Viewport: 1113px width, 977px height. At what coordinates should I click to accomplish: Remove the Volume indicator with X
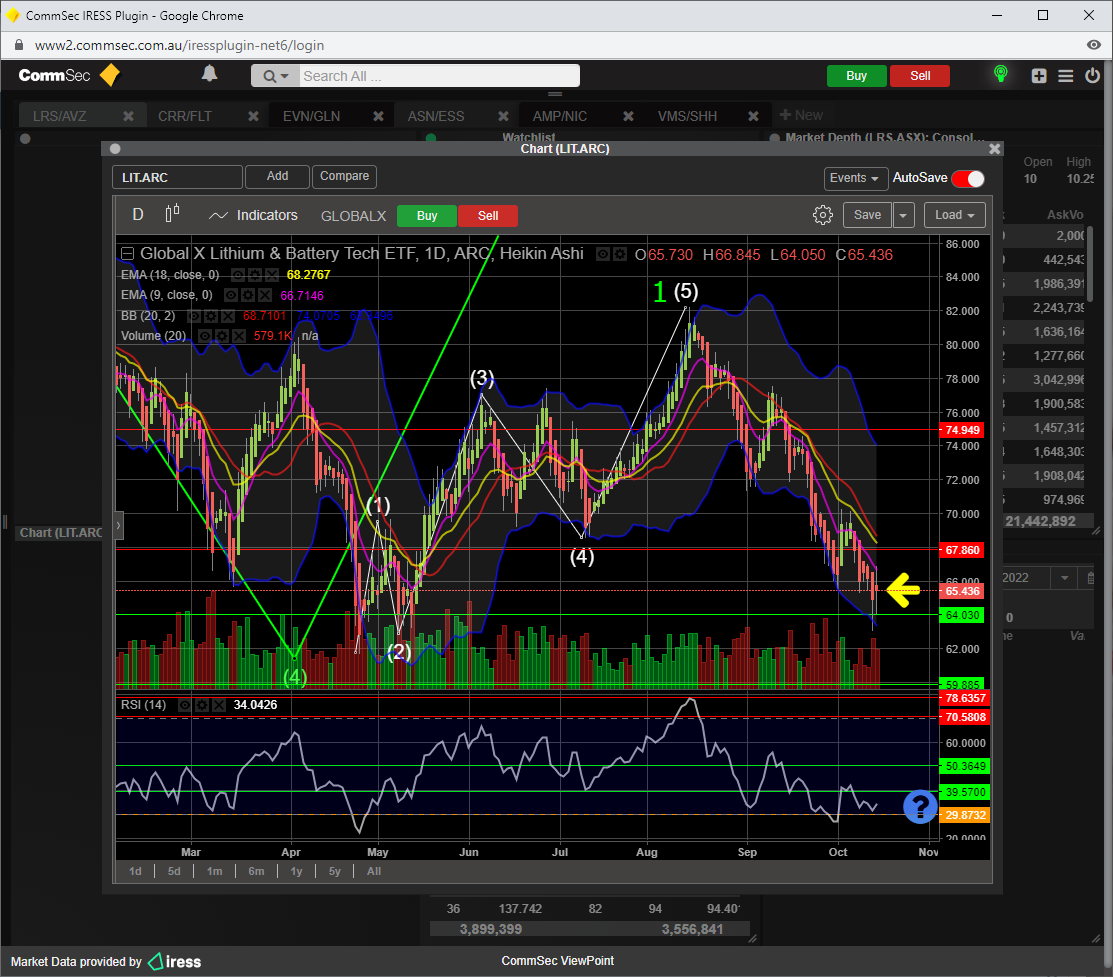[237, 336]
